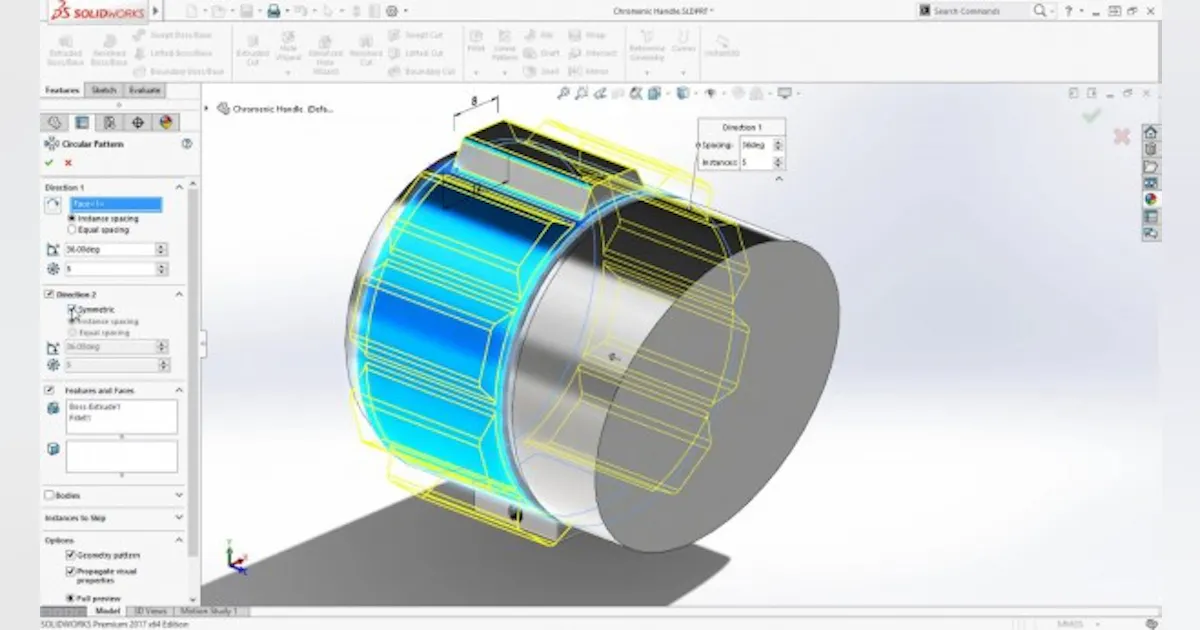Expand the Instances to Skip section
Screen dimensions: 1200x630
pos(180,518)
